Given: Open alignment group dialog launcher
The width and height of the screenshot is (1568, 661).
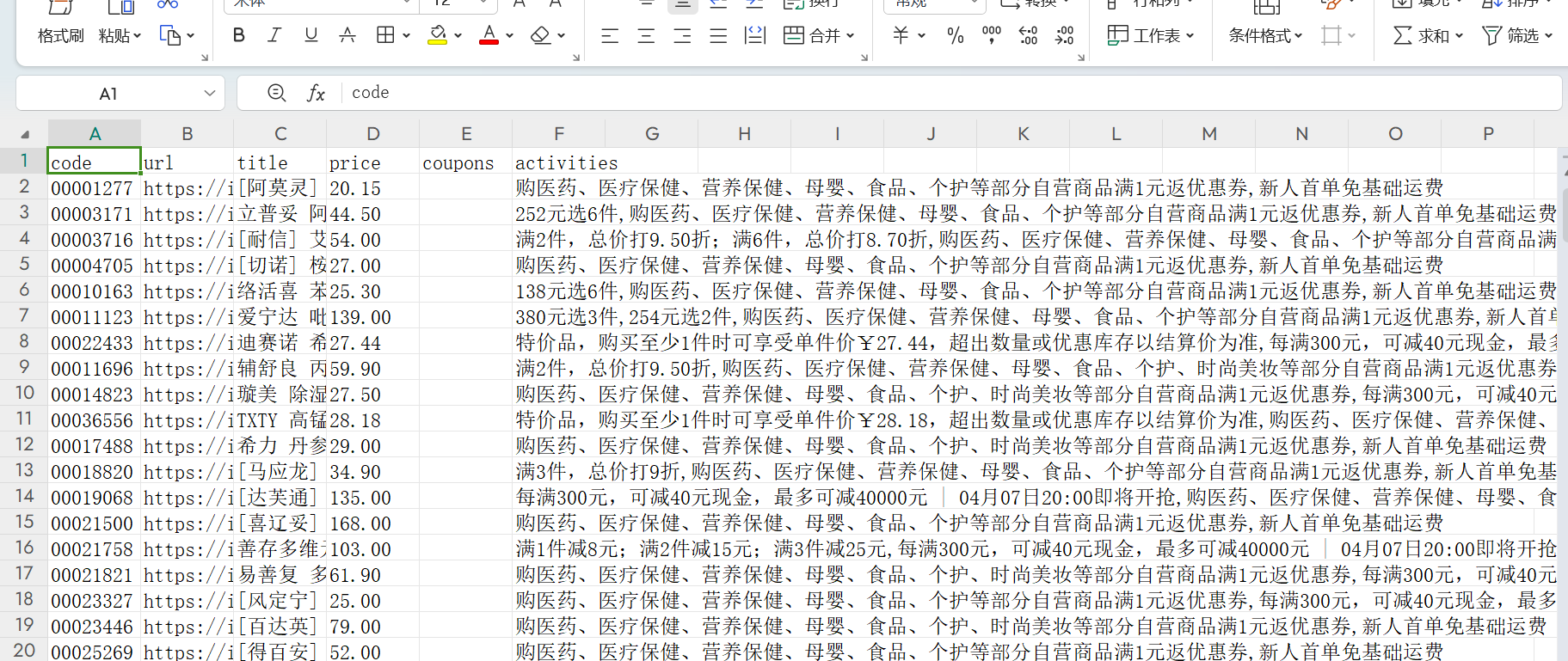Looking at the screenshot, I should [x=864, y=58].
